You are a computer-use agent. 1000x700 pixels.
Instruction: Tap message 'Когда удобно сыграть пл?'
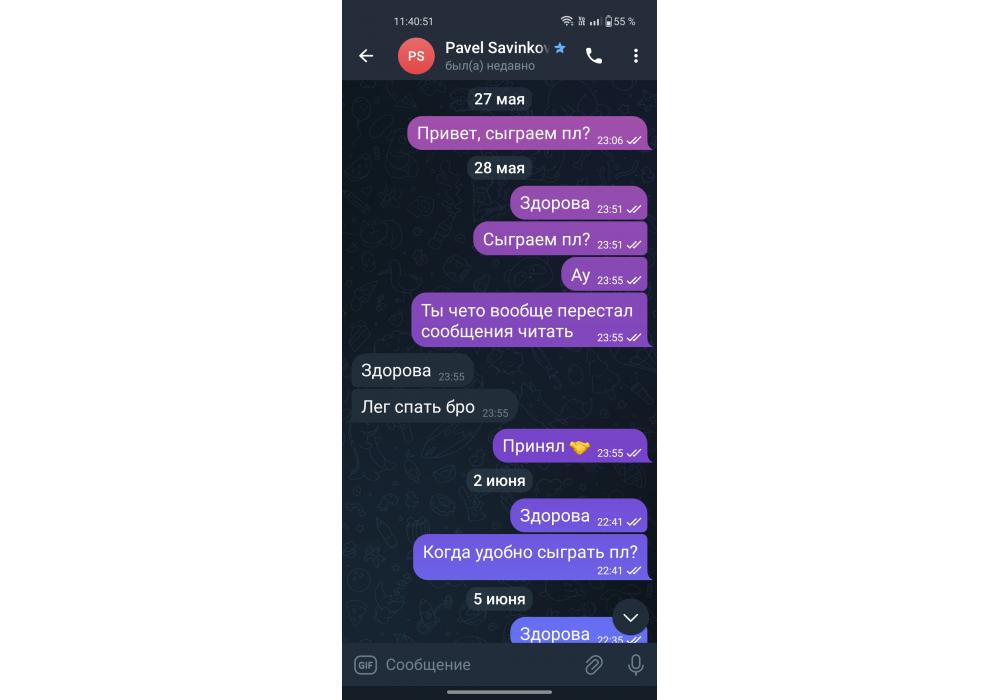(531, 557)
